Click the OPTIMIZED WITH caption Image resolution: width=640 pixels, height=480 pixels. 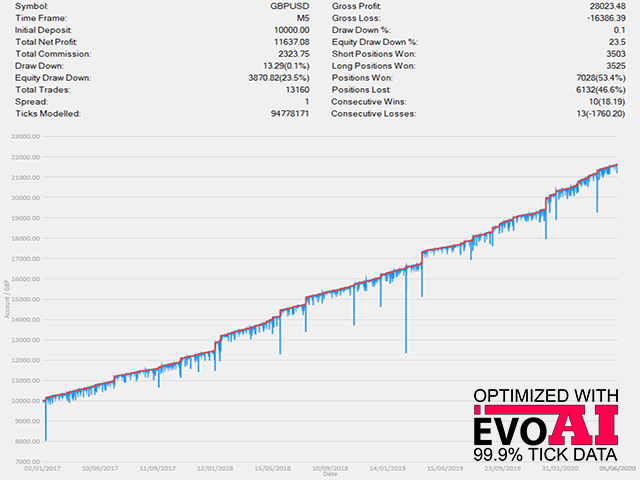(546, 396)
